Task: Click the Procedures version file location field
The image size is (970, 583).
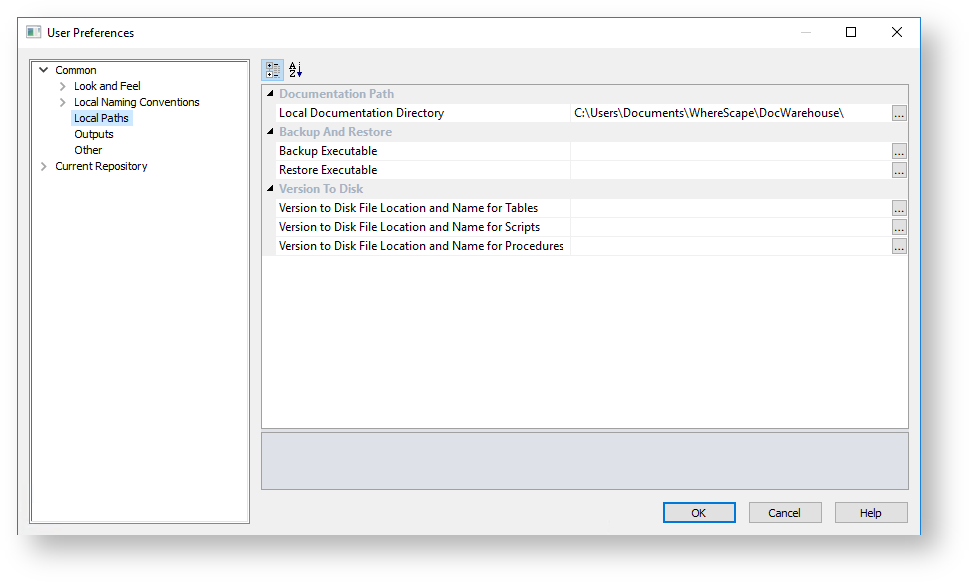Action: tap(731, 246)
